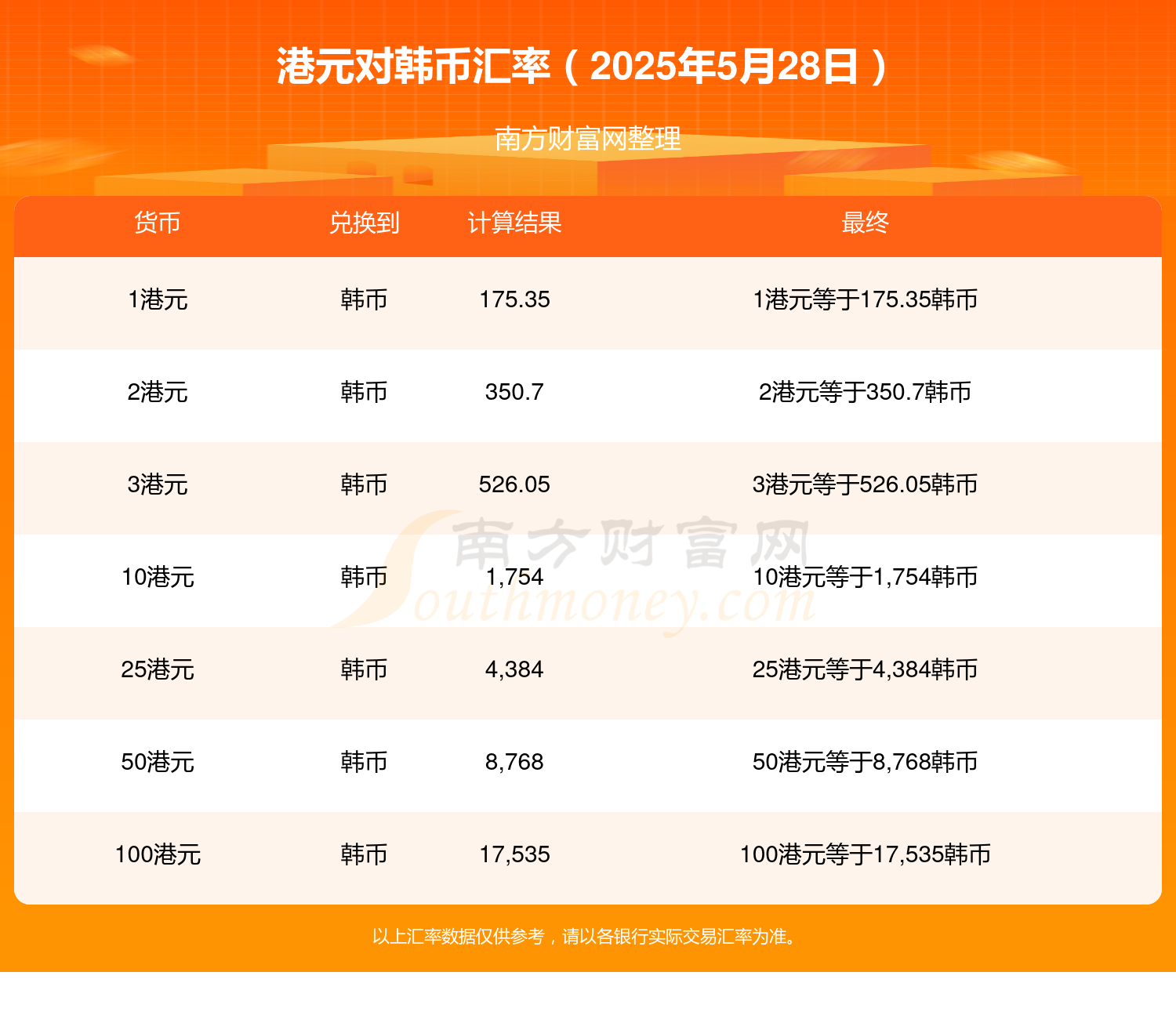Click the value 17,535
The height and width of the screenshot is (1019, 1176).
[514, 854]
